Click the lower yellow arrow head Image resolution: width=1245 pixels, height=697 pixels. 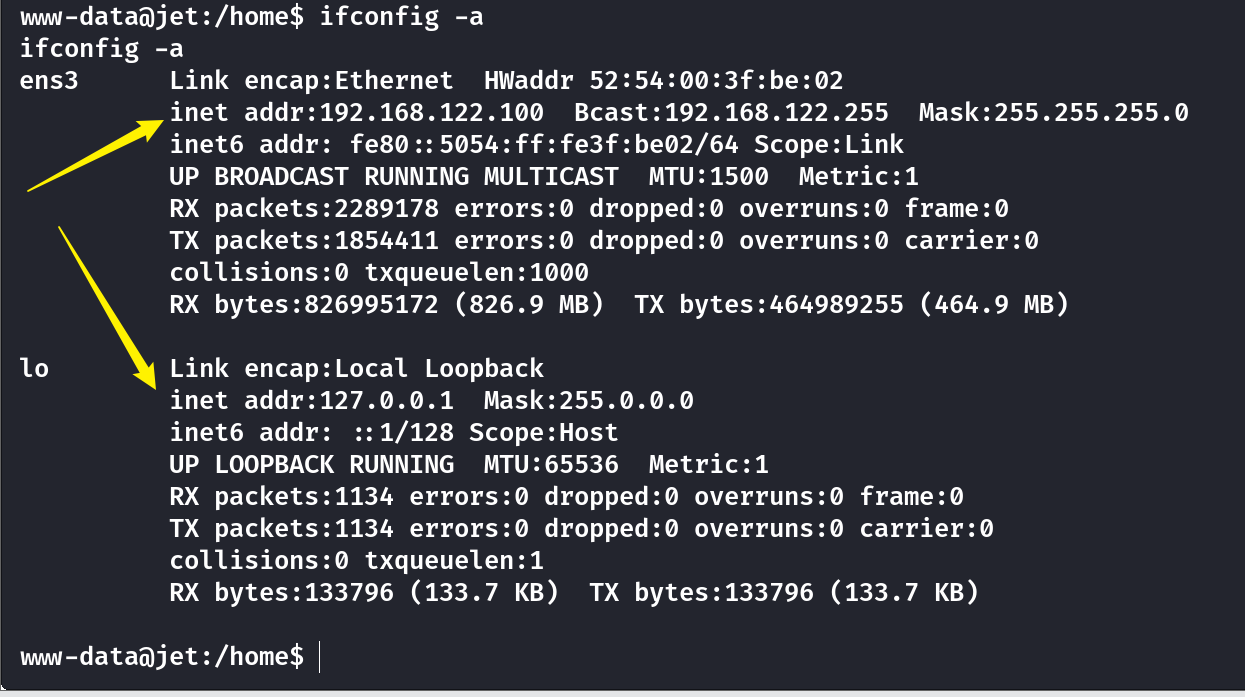click(145, 376)
